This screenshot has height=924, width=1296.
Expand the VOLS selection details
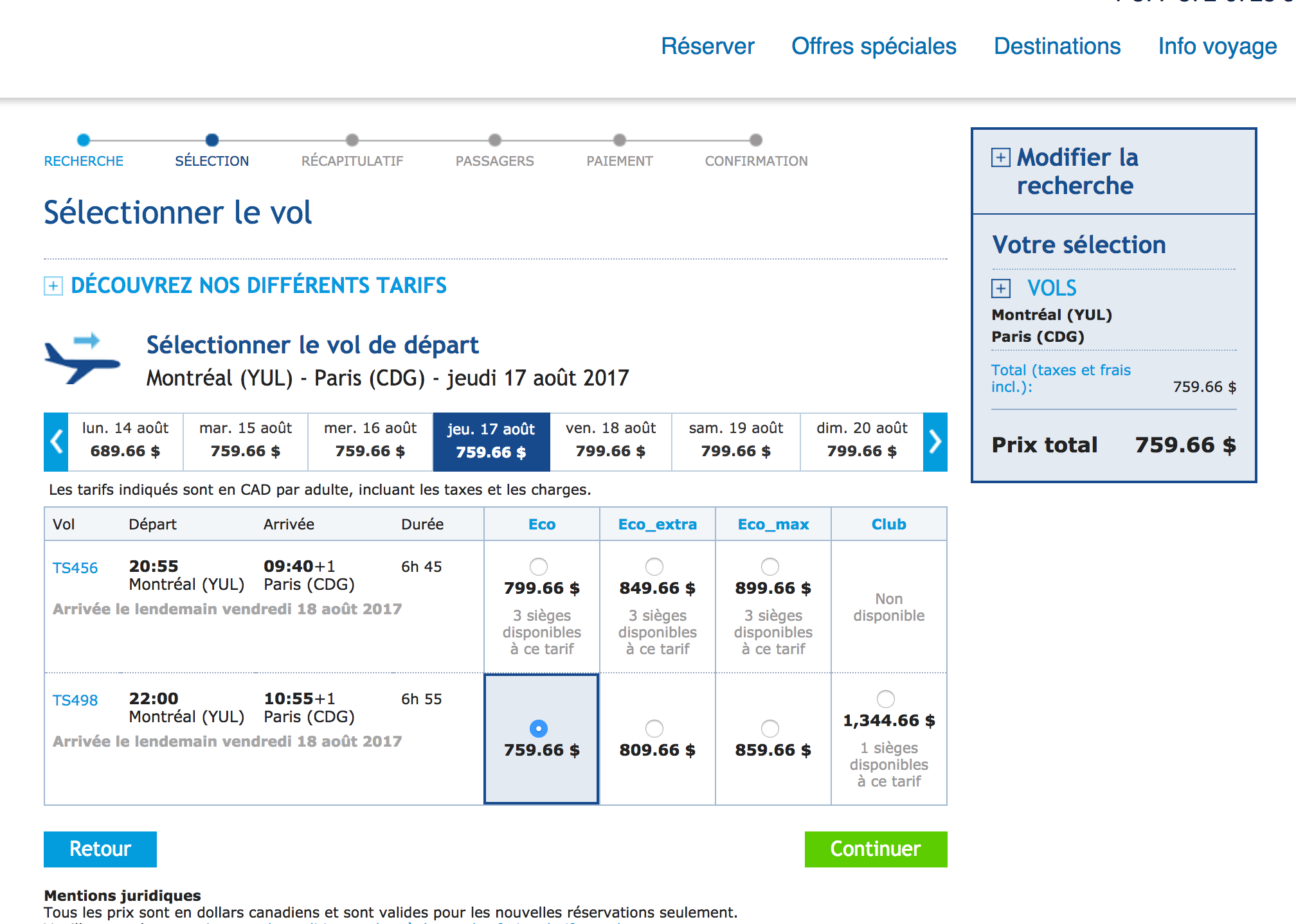coord(1052,288)
